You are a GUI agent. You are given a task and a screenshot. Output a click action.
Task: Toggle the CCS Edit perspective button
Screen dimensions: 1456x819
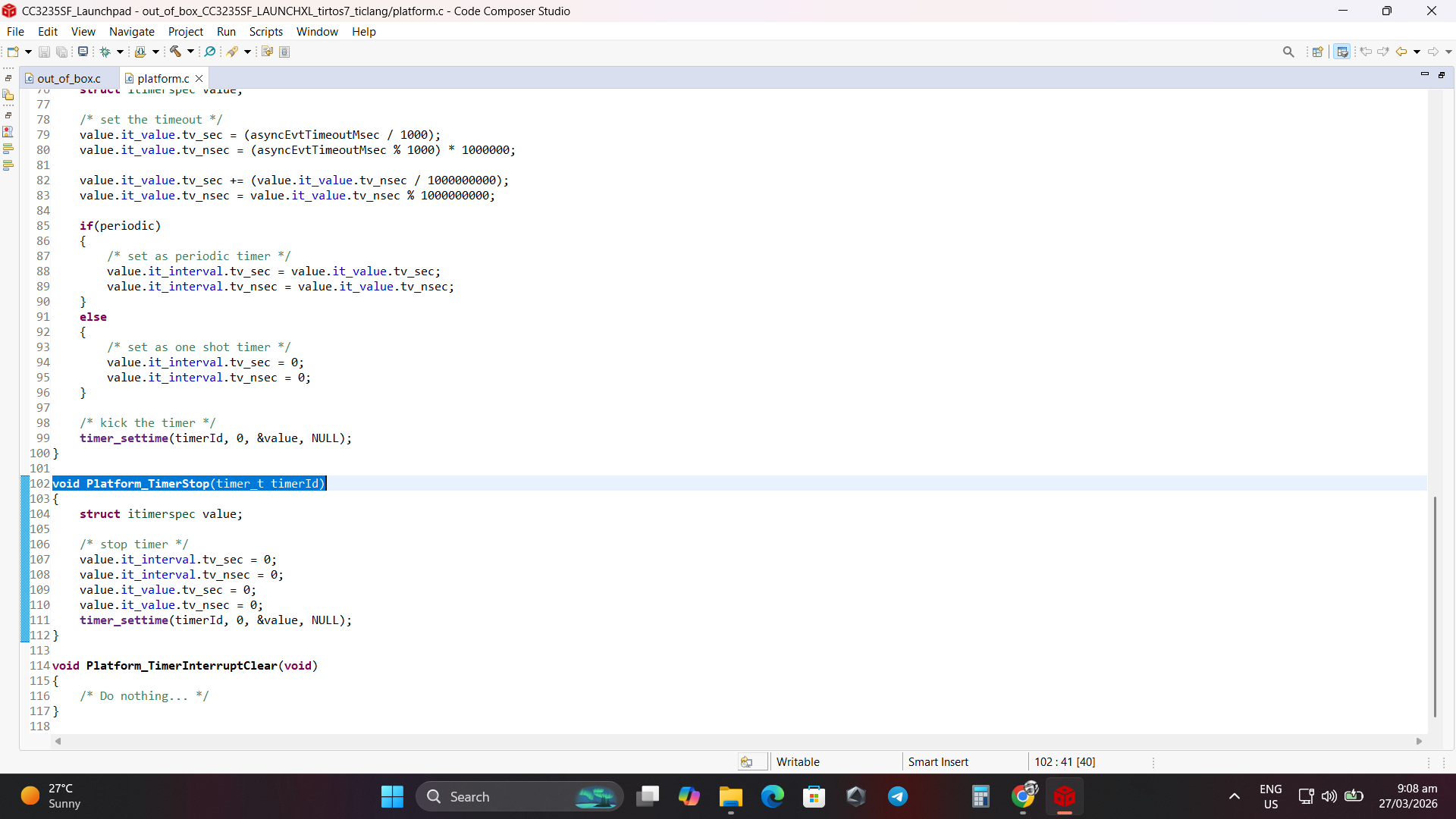(x=1342, y=52)
